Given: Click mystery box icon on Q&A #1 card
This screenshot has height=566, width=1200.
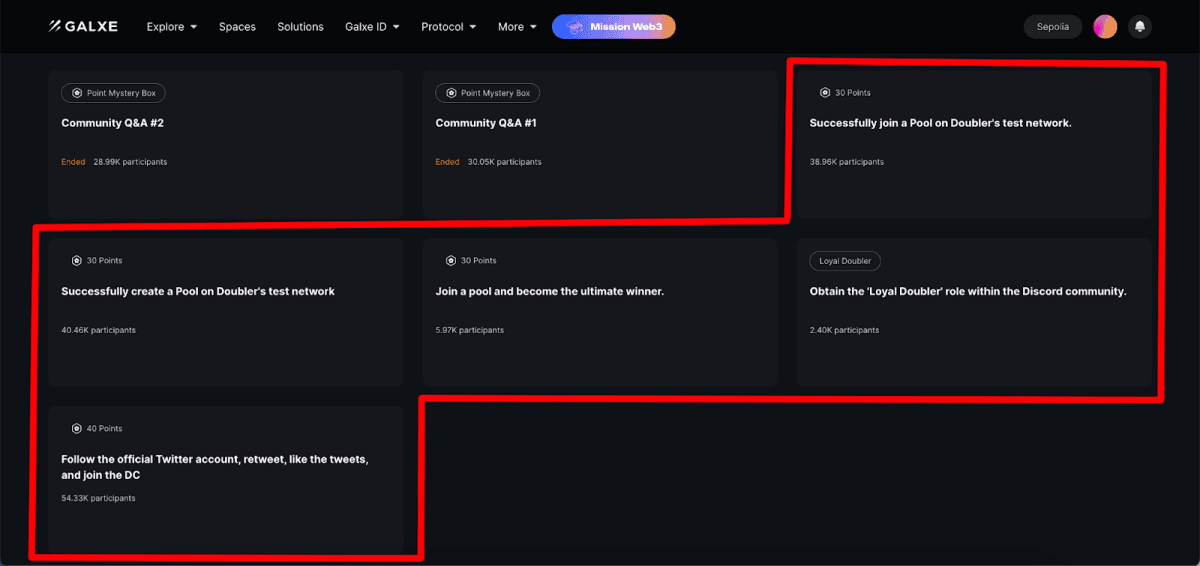Looking at the screenshot, I should point(451,93).
